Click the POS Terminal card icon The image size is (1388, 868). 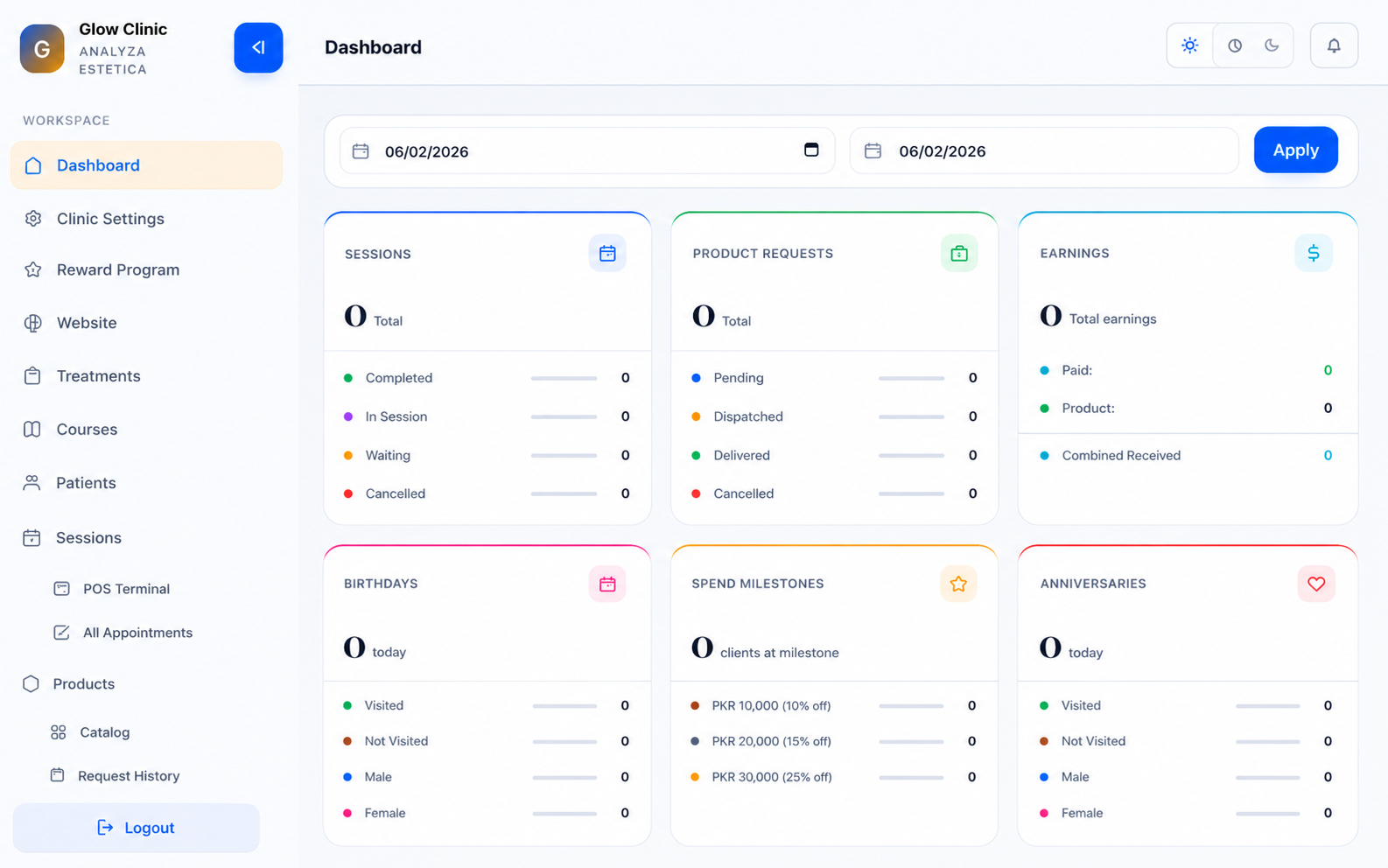pos(61,589)
